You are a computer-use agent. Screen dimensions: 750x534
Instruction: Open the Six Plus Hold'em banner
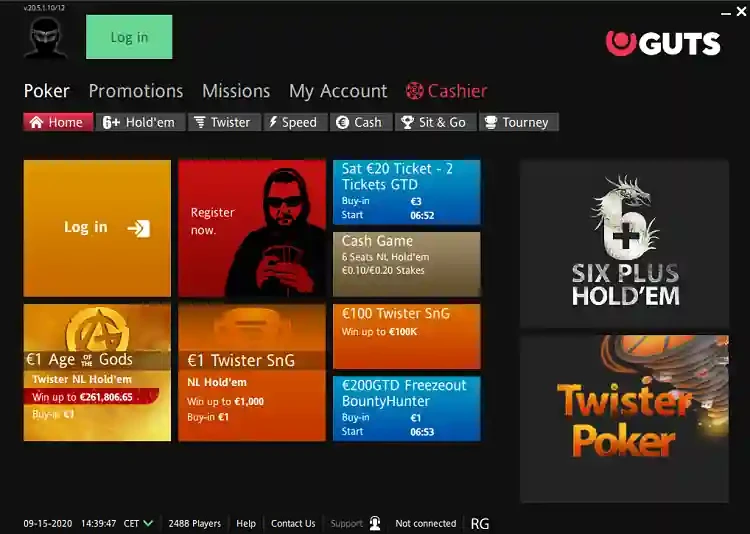[x=624, y=243]
